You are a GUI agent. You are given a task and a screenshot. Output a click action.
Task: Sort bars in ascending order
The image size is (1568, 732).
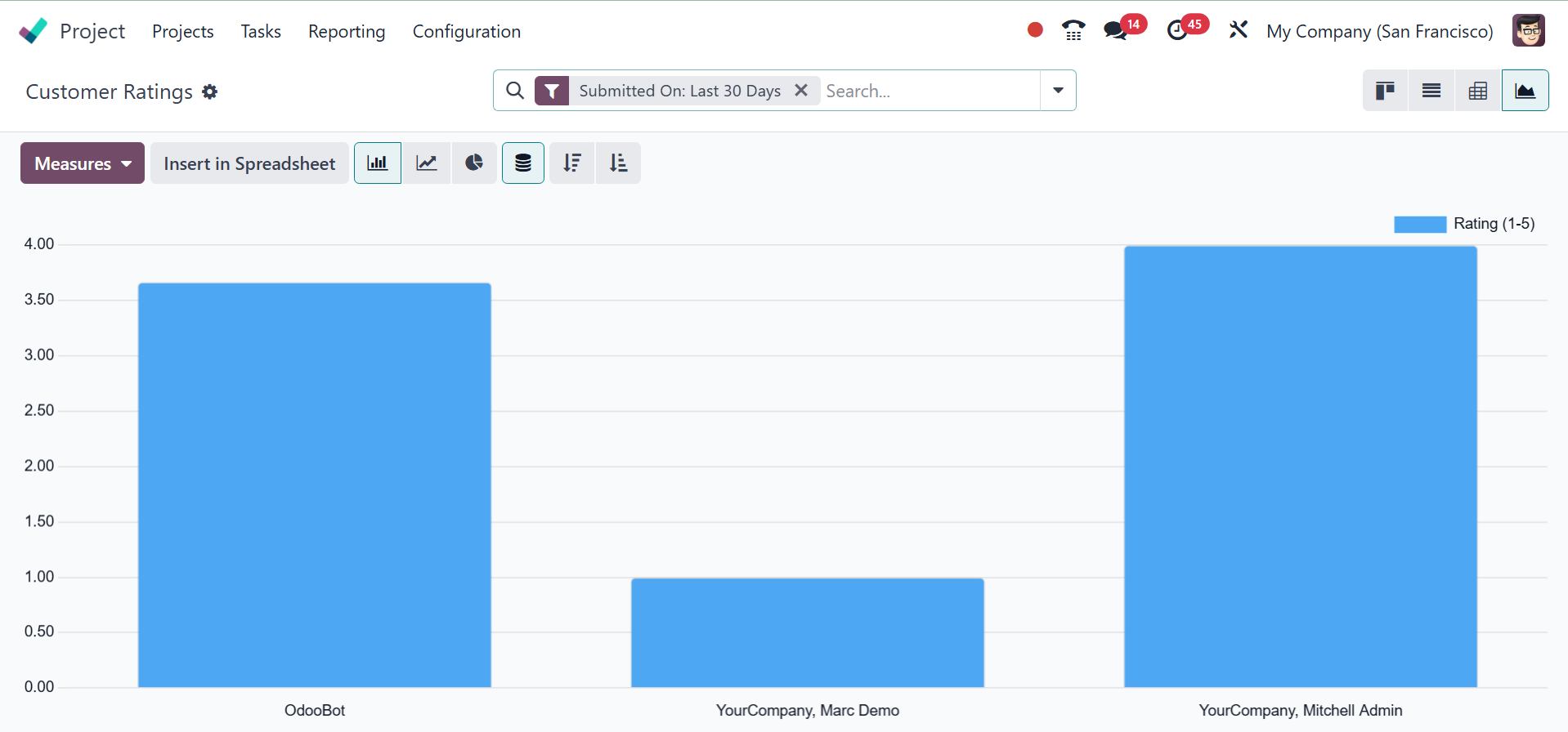618,163
